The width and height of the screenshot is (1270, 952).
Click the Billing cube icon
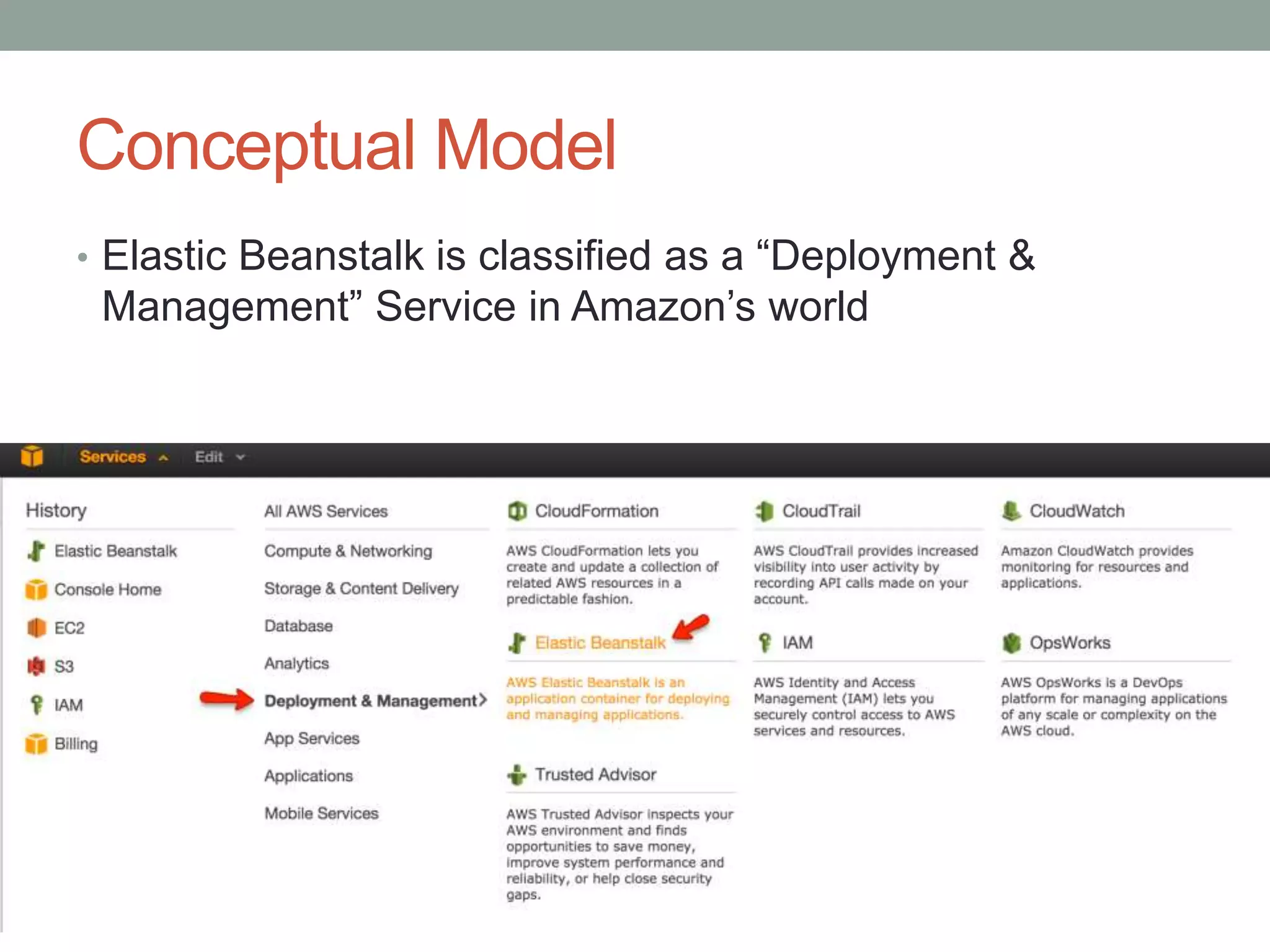[x=36, y=743]
